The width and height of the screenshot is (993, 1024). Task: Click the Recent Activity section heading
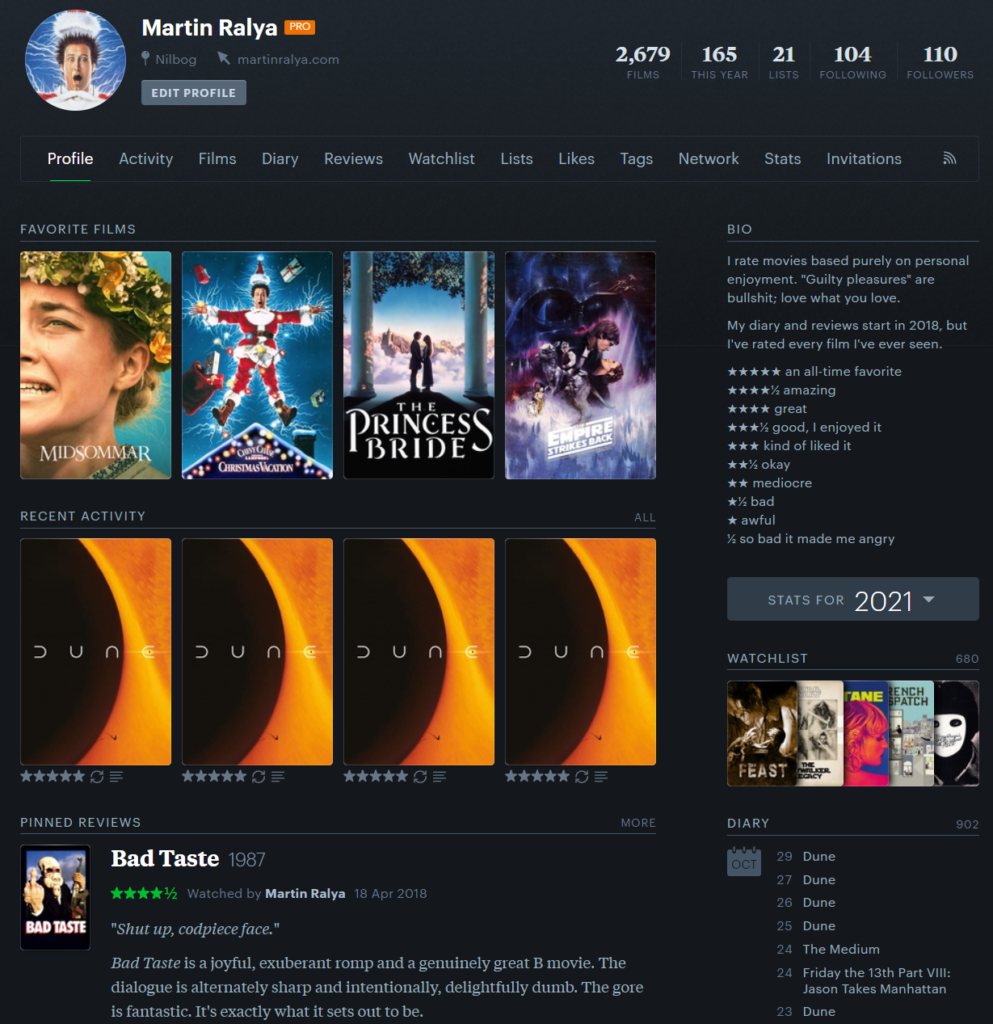pyautogui.click(x=83, y=516)
